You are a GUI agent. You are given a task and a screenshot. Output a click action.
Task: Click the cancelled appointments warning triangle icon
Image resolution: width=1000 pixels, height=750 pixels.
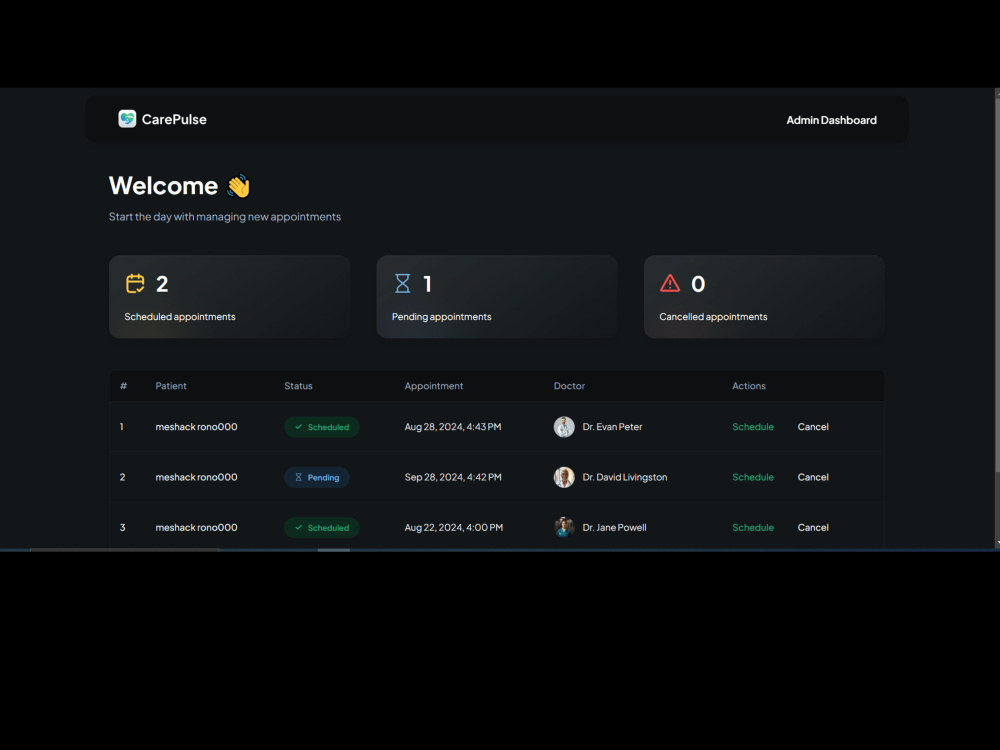tap(670, 283)
